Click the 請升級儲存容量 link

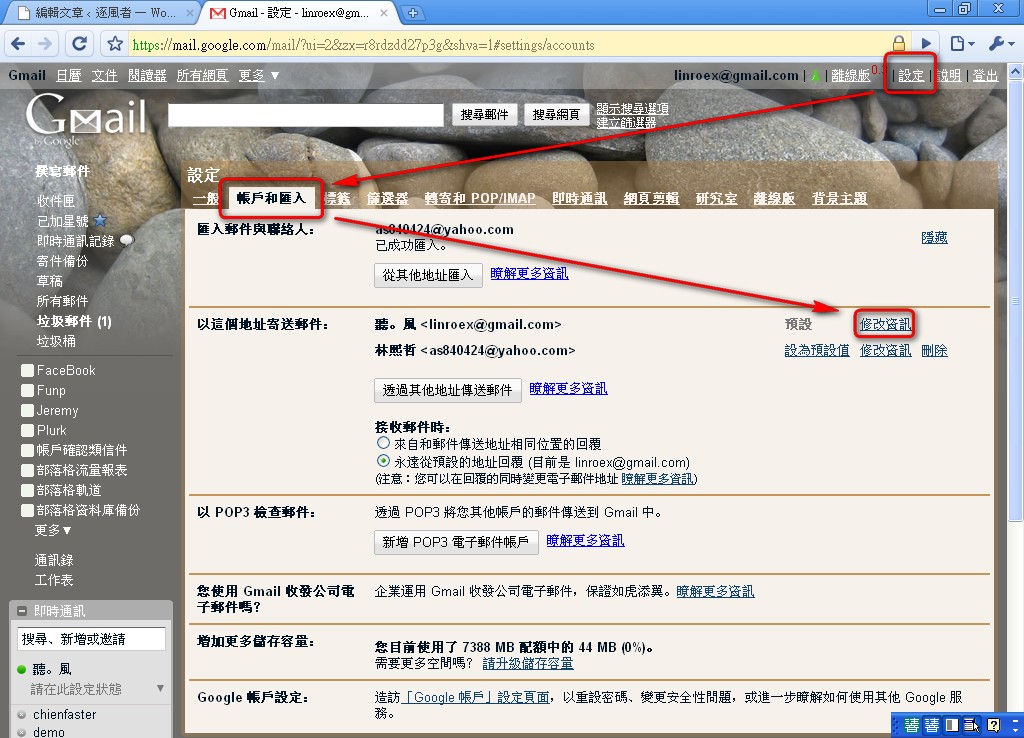tap(528, 664)
